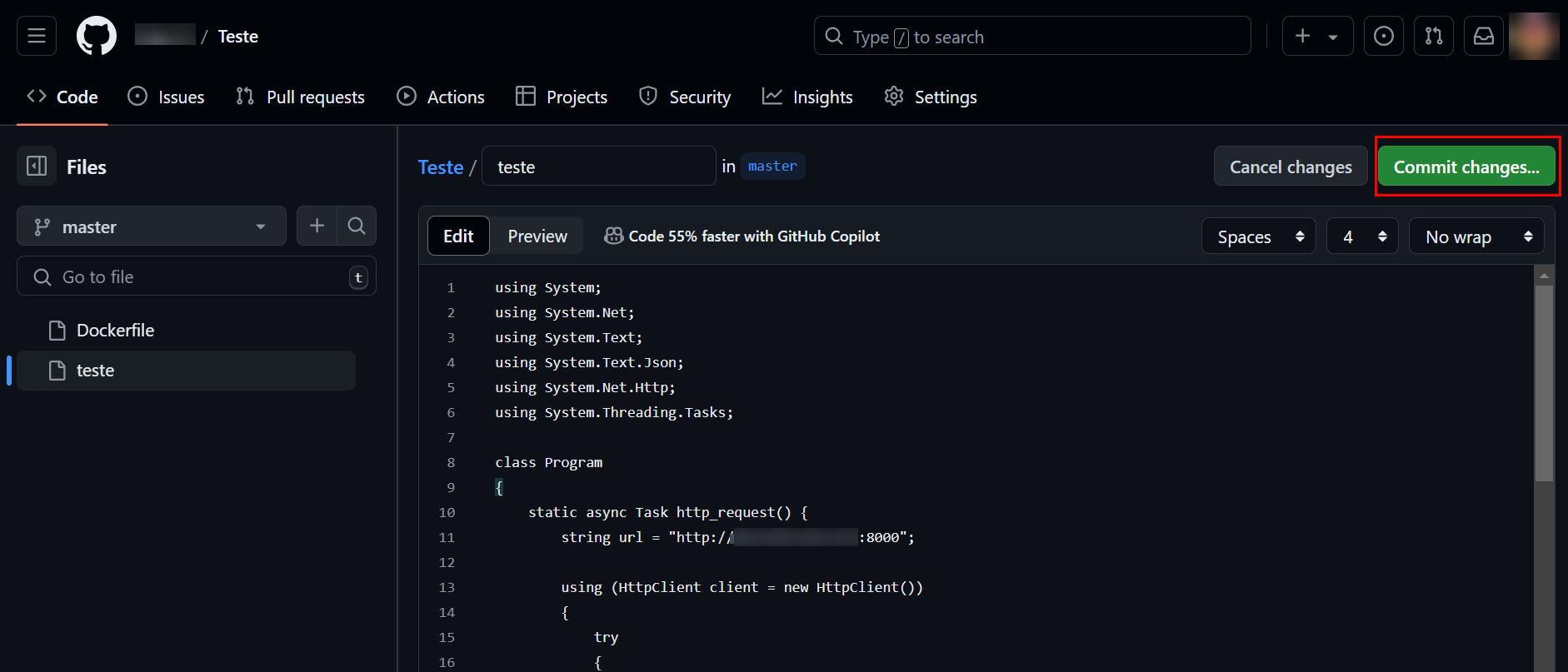This screenshot has height=672, width=1568.
Task: Open the No wrap line mode dropdown
Action: coord(1476,236)
